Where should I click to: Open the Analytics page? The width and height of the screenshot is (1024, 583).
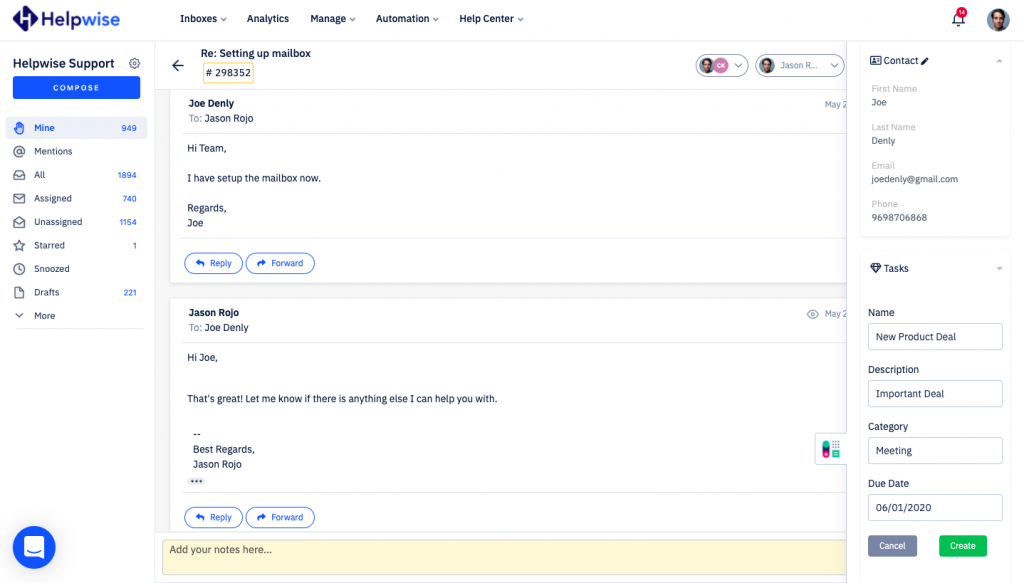(x=267, y=19)
